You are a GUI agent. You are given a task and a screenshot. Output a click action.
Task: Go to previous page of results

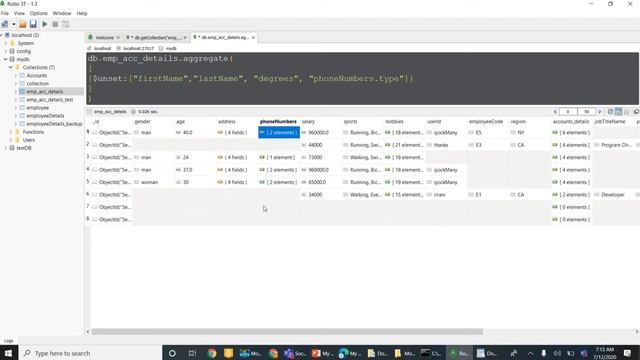(555, 111)
